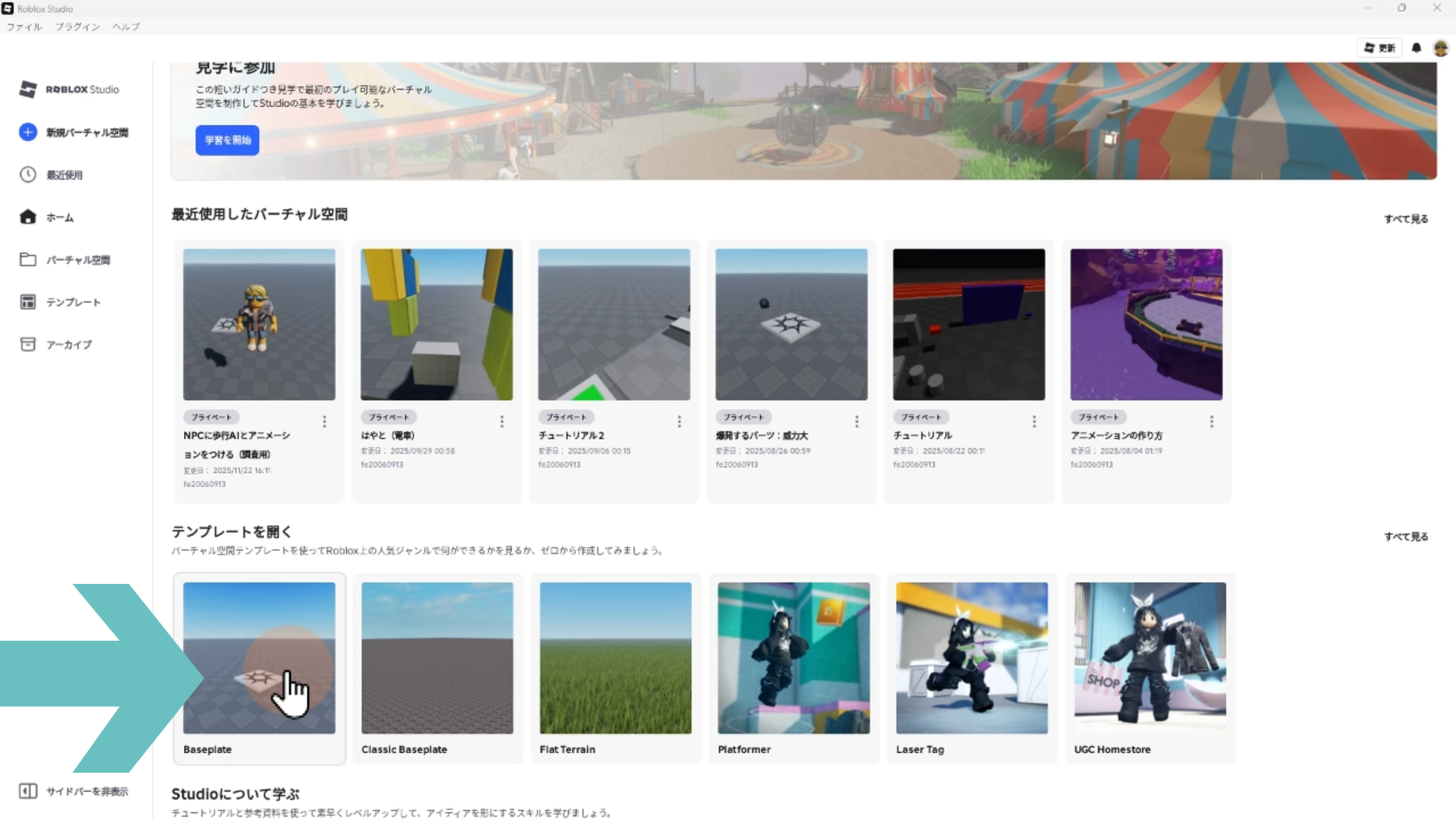Open the options menu for the NPC walking AI project
The height and width of the screenshot is (819, 1456).
point(325,422)
